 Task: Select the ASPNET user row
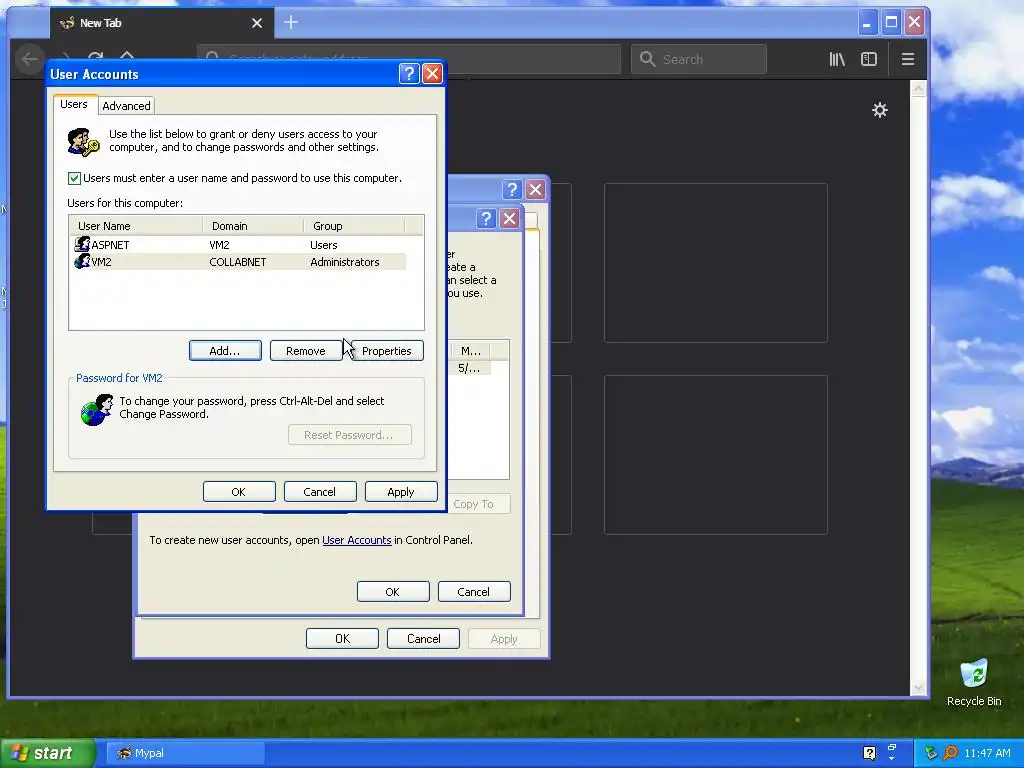(240, 245)
